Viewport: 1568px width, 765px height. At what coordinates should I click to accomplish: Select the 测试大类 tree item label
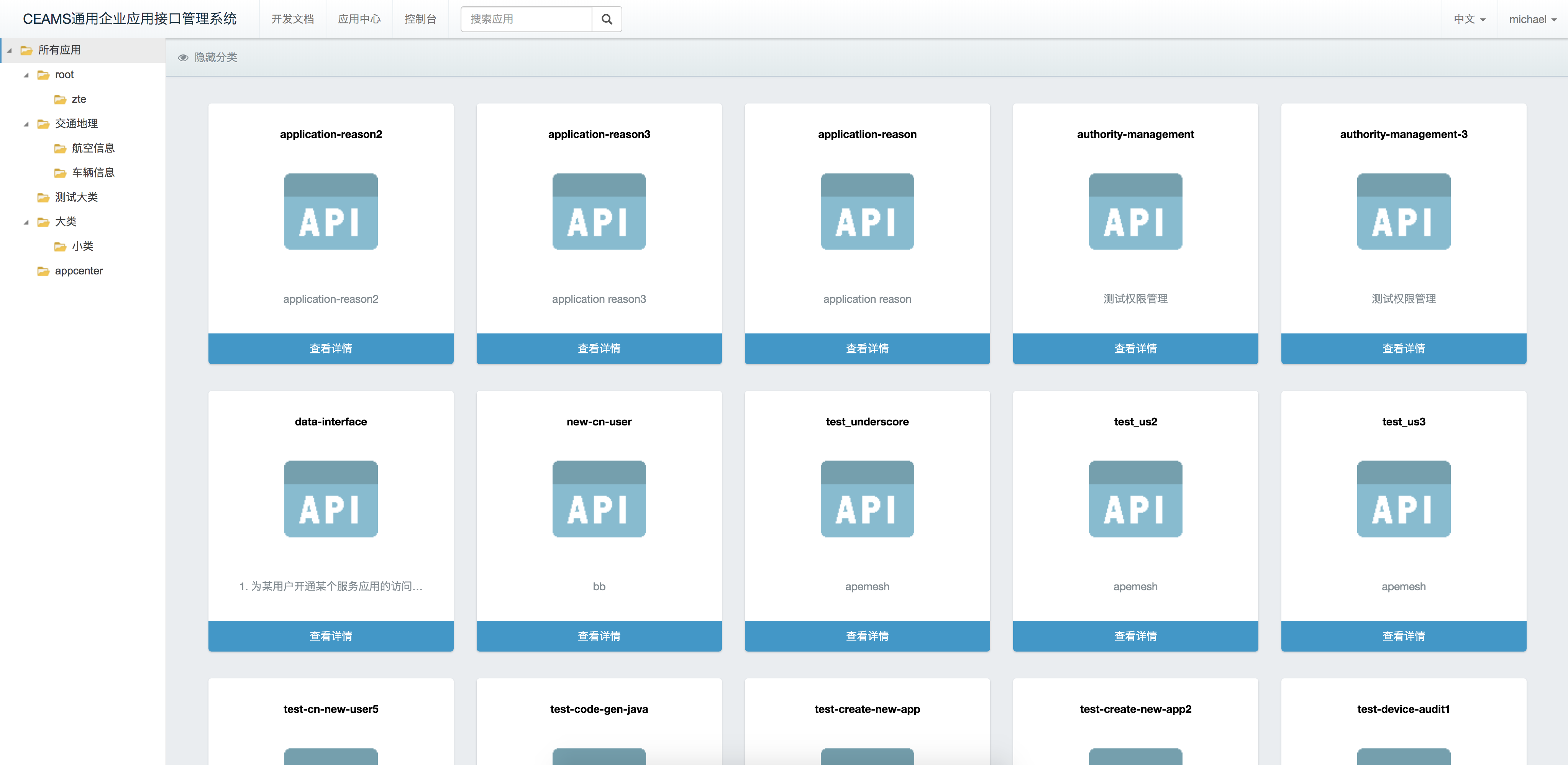(x=76, y=197)
